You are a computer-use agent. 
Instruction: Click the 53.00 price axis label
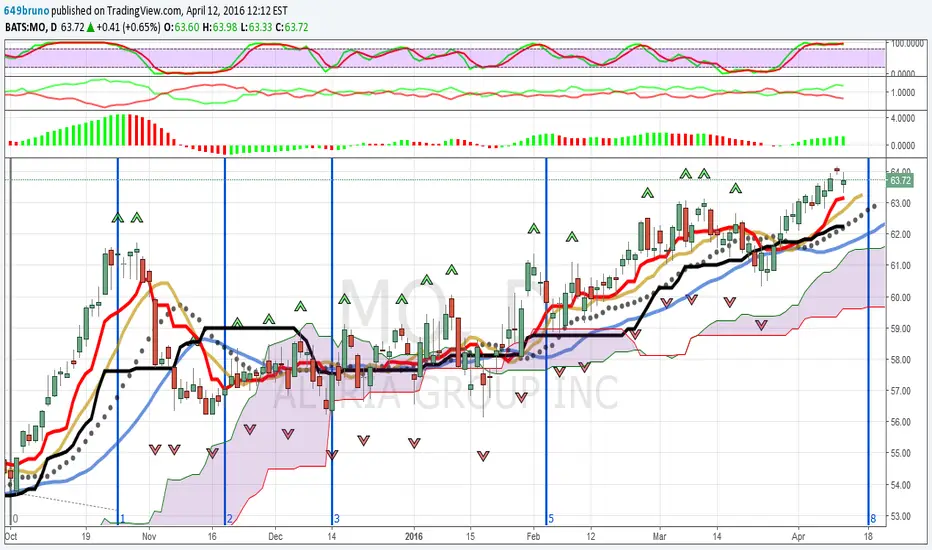tap(900, 516)
